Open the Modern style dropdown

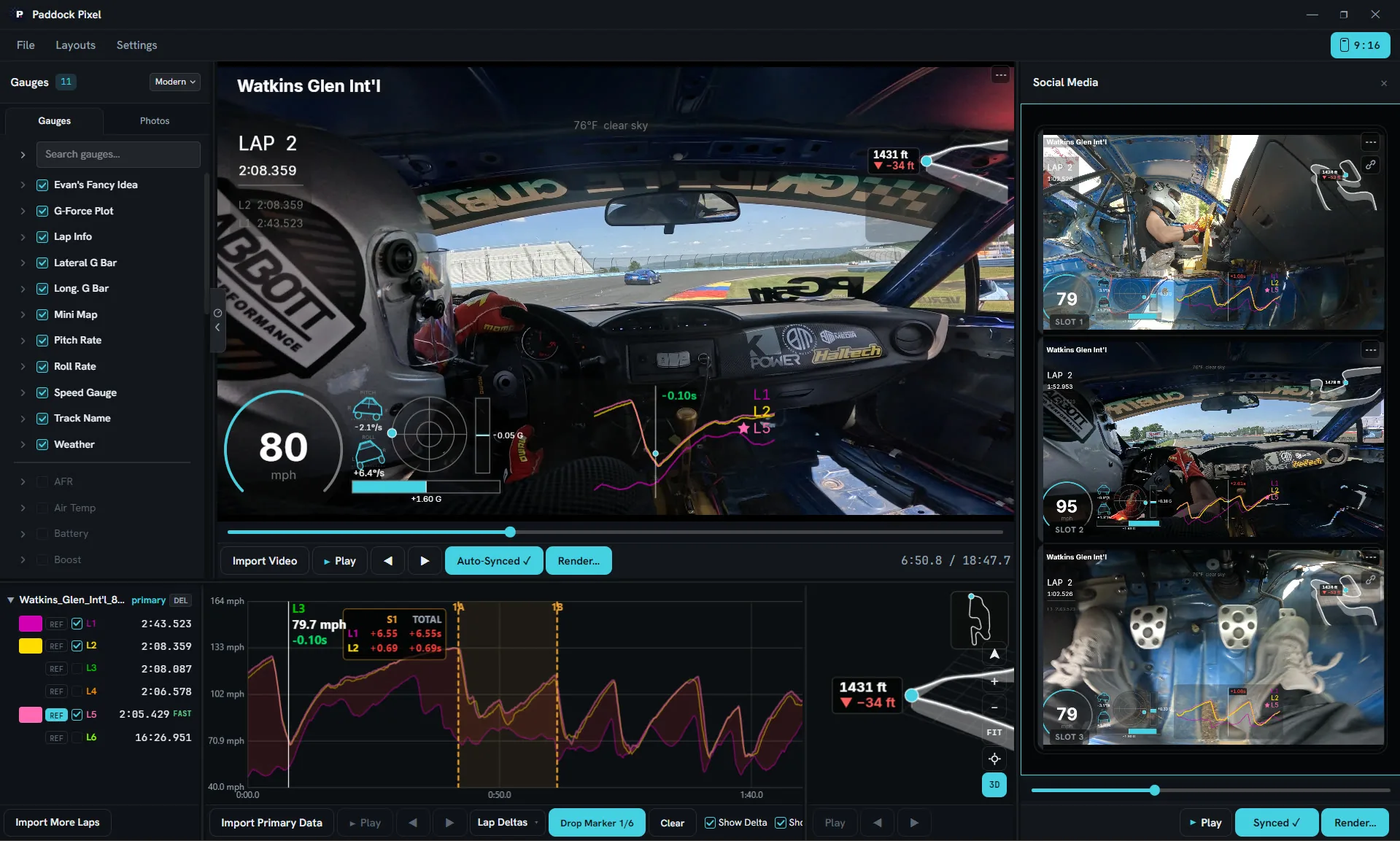coord(175,82)
